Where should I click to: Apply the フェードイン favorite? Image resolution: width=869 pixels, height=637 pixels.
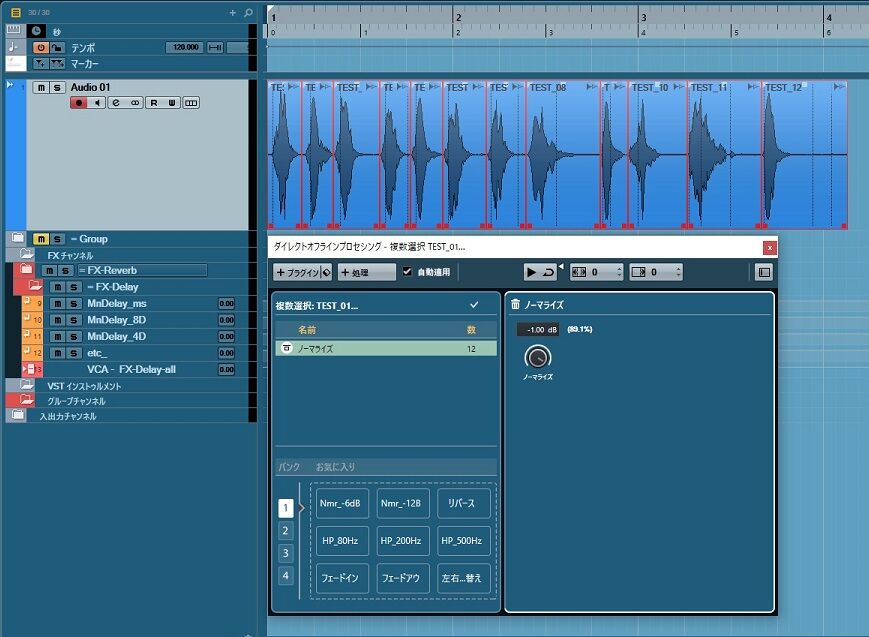tap(342, 578)
